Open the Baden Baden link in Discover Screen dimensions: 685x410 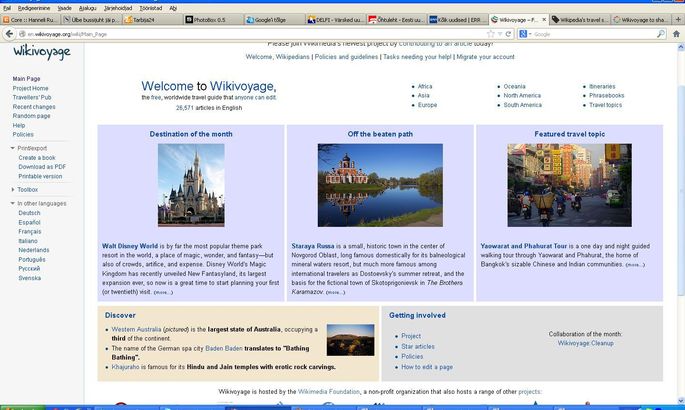pos(224,348)
